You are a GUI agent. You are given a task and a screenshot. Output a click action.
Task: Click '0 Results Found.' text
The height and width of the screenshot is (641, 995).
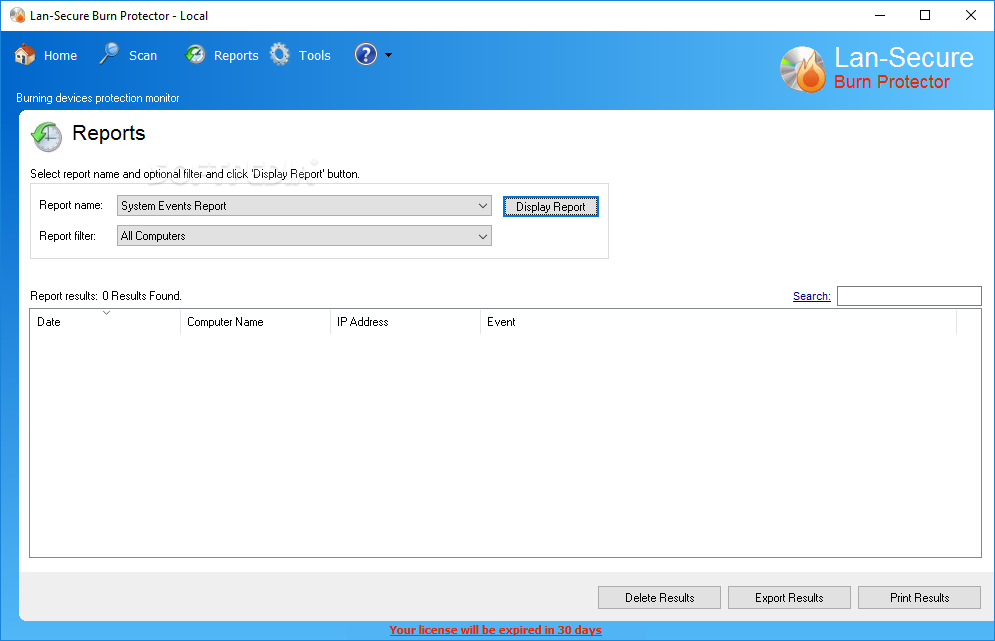click(x=142, y=296)
